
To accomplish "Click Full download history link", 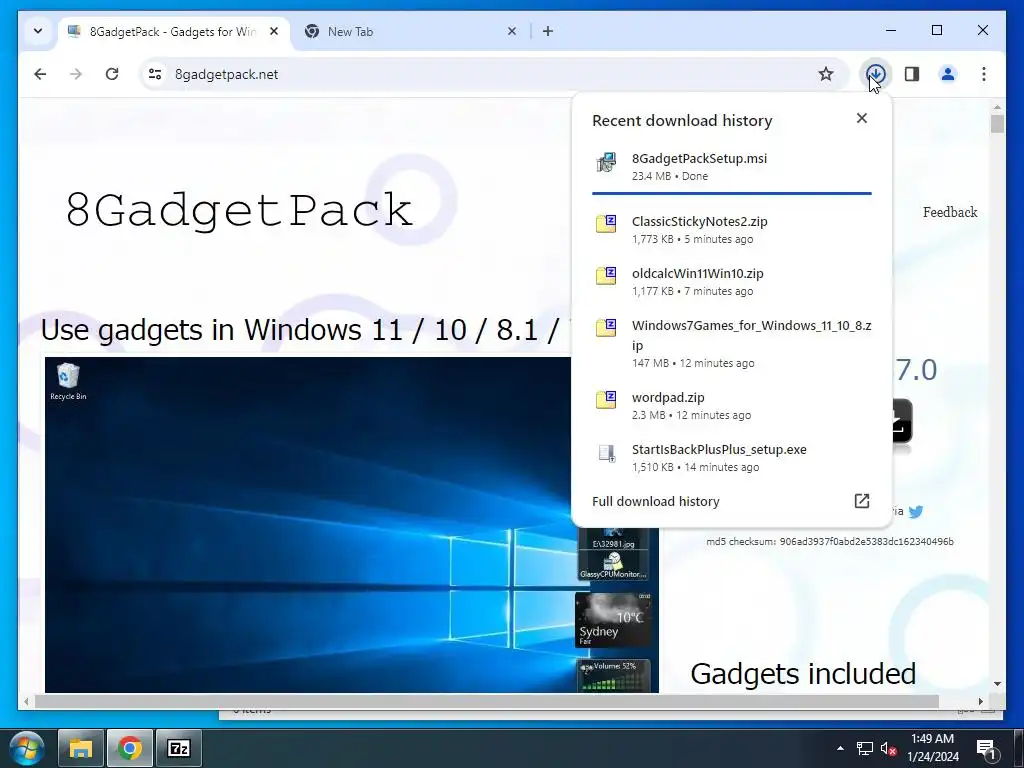I will pyautogui.click(x=656, y=501).
